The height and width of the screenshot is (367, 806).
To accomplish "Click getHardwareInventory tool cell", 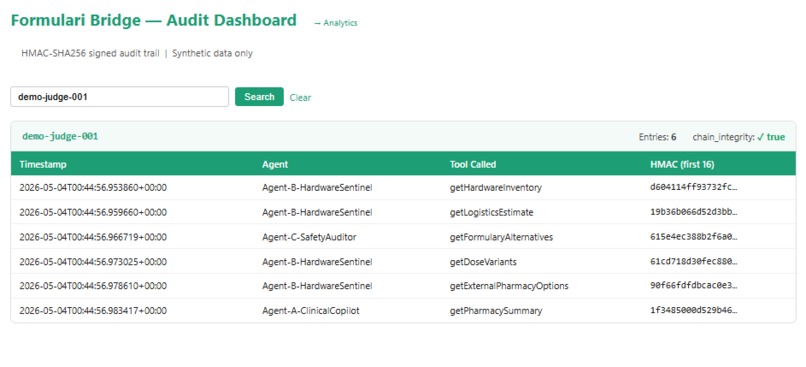I will coord(496,188).
